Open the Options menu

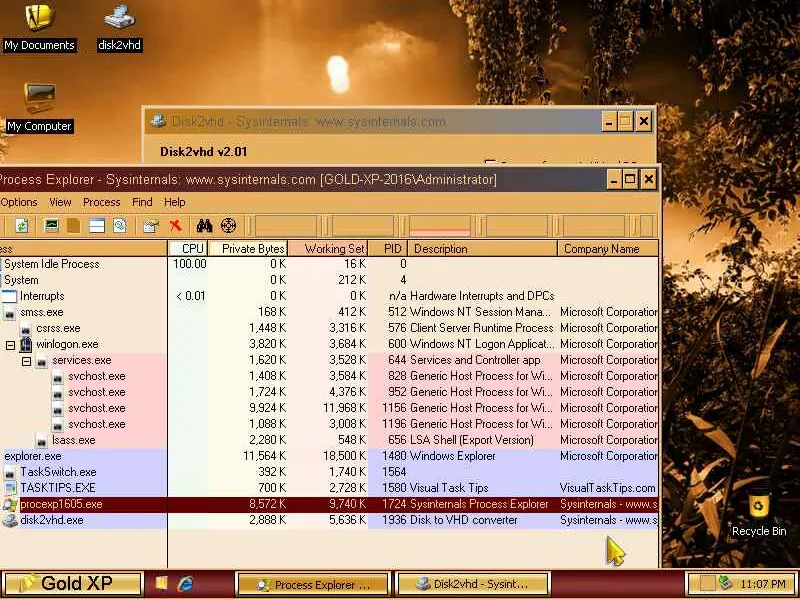point(18,202)
